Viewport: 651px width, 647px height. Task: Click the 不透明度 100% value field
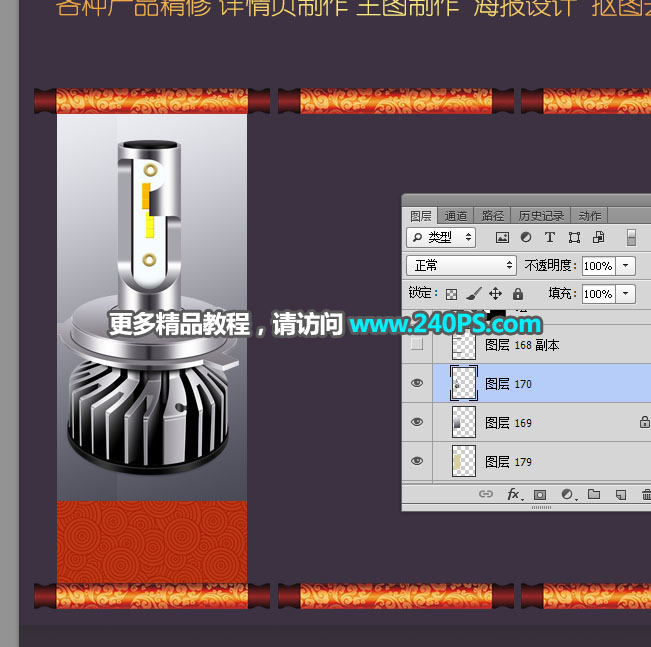point(598,265)
